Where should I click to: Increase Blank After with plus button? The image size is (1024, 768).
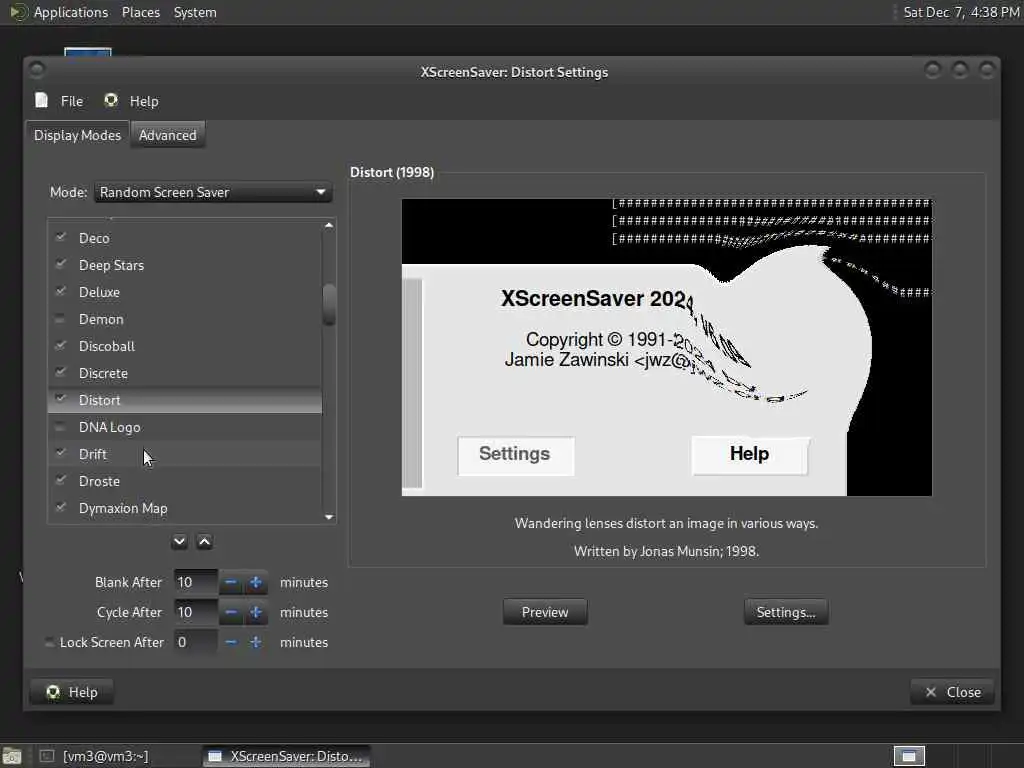[x=255, y=582]
